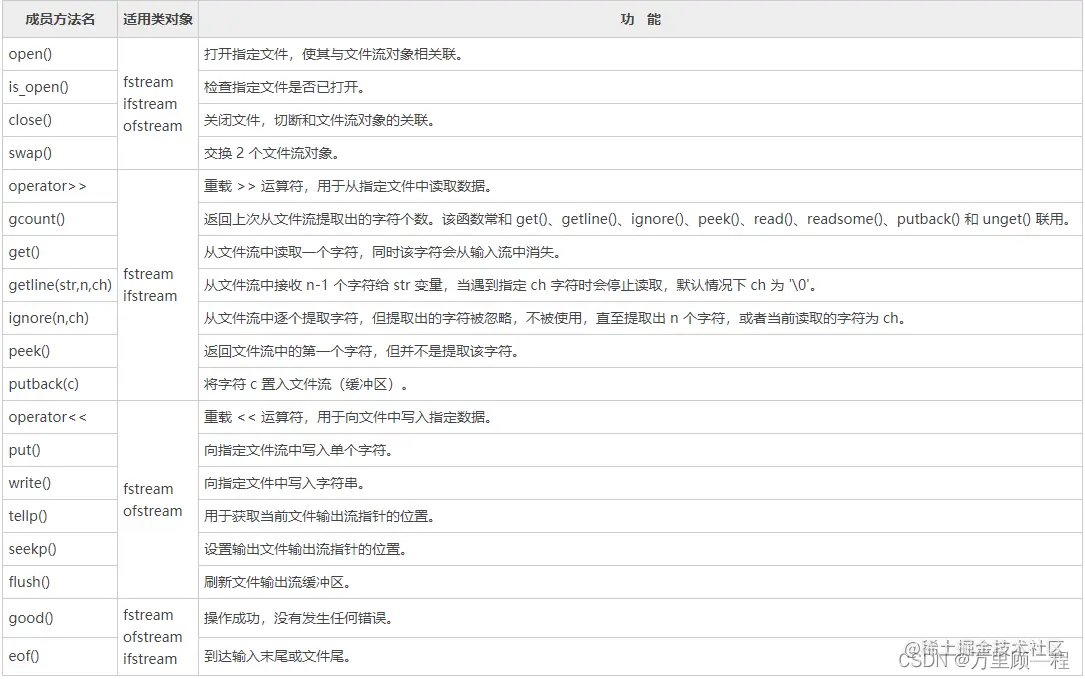Click the operator>> method cell
Image resolution: width=1085 pixels, height=679 pixels.
(x=60, y=186)
